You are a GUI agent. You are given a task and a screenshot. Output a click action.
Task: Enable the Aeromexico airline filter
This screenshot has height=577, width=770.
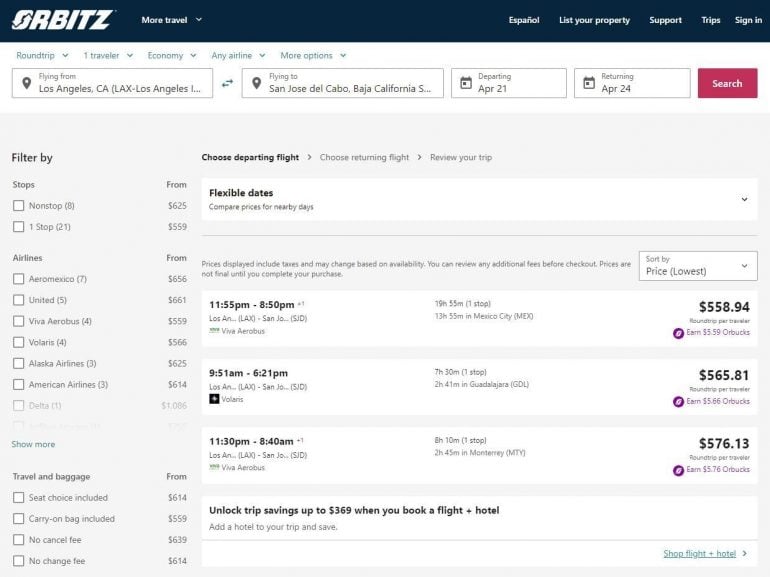[x=19, y=279]
